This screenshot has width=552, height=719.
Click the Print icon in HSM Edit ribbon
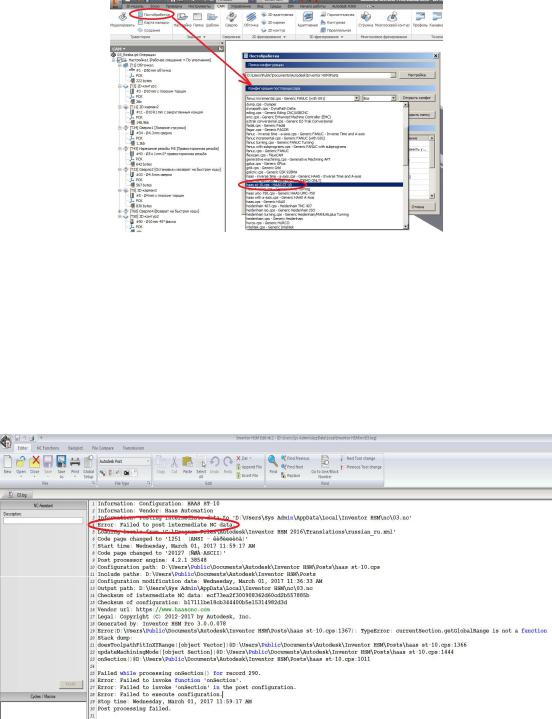75,462
